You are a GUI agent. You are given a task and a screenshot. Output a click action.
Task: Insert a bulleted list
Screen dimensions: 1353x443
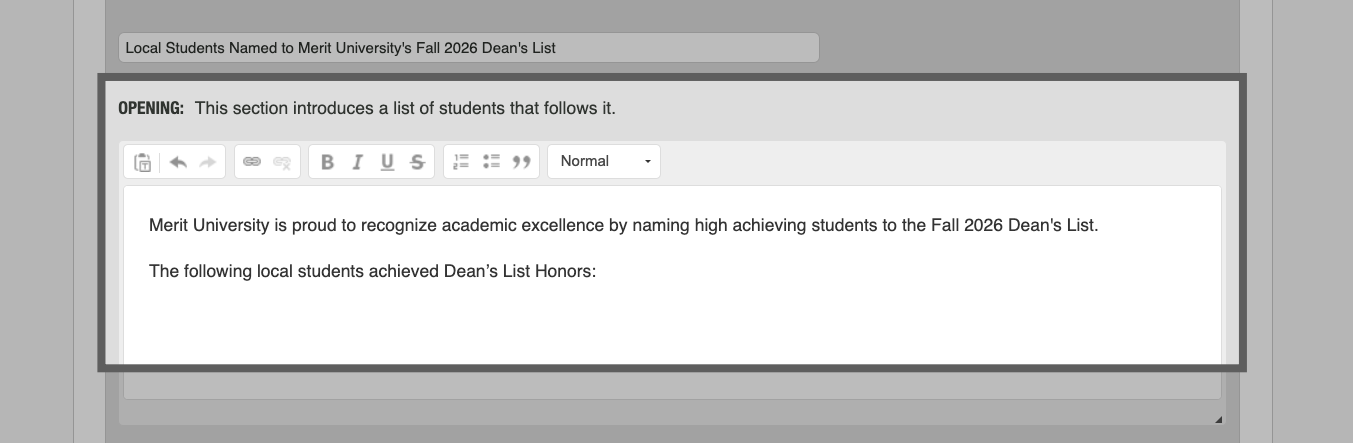click(x=491, y=162)
